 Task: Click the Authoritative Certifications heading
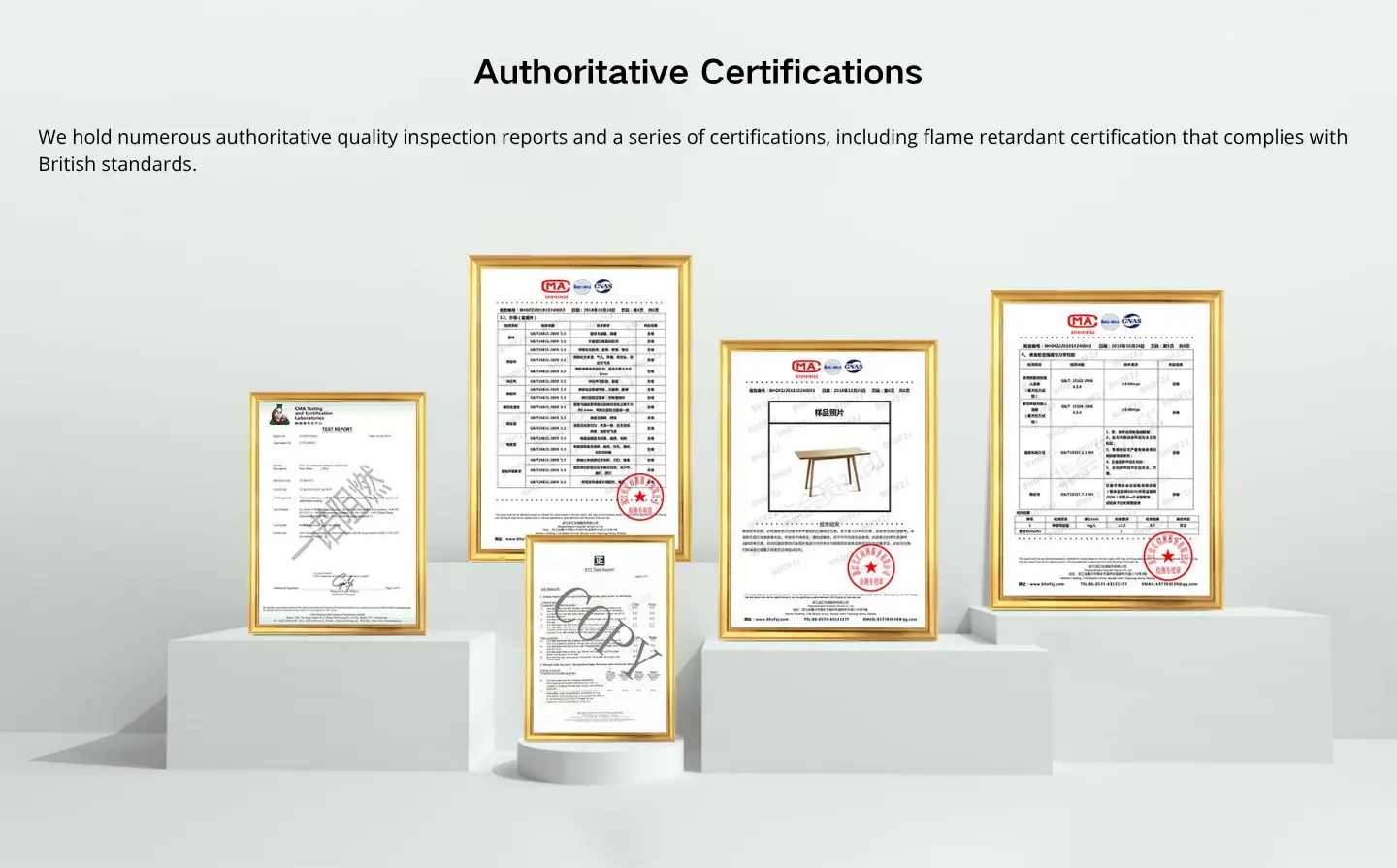[698, 73]
